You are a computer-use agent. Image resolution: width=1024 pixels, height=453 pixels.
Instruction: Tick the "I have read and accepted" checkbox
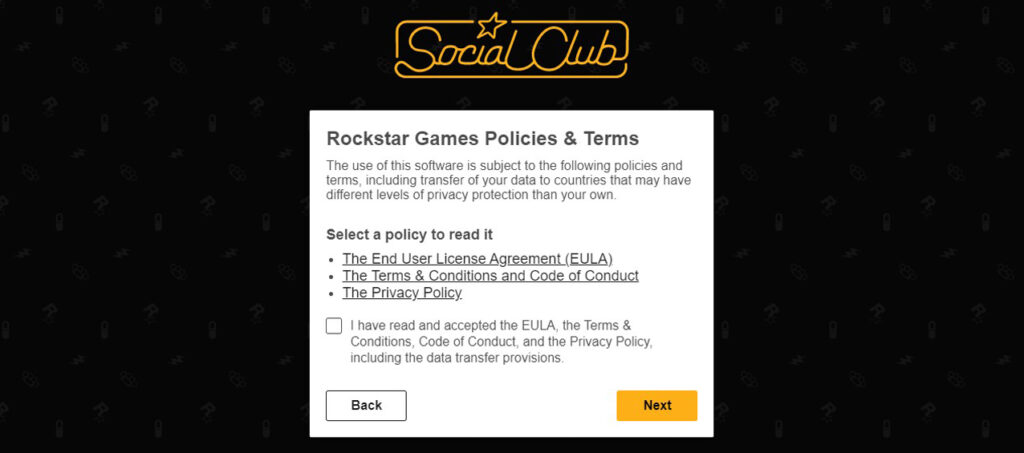334,326
